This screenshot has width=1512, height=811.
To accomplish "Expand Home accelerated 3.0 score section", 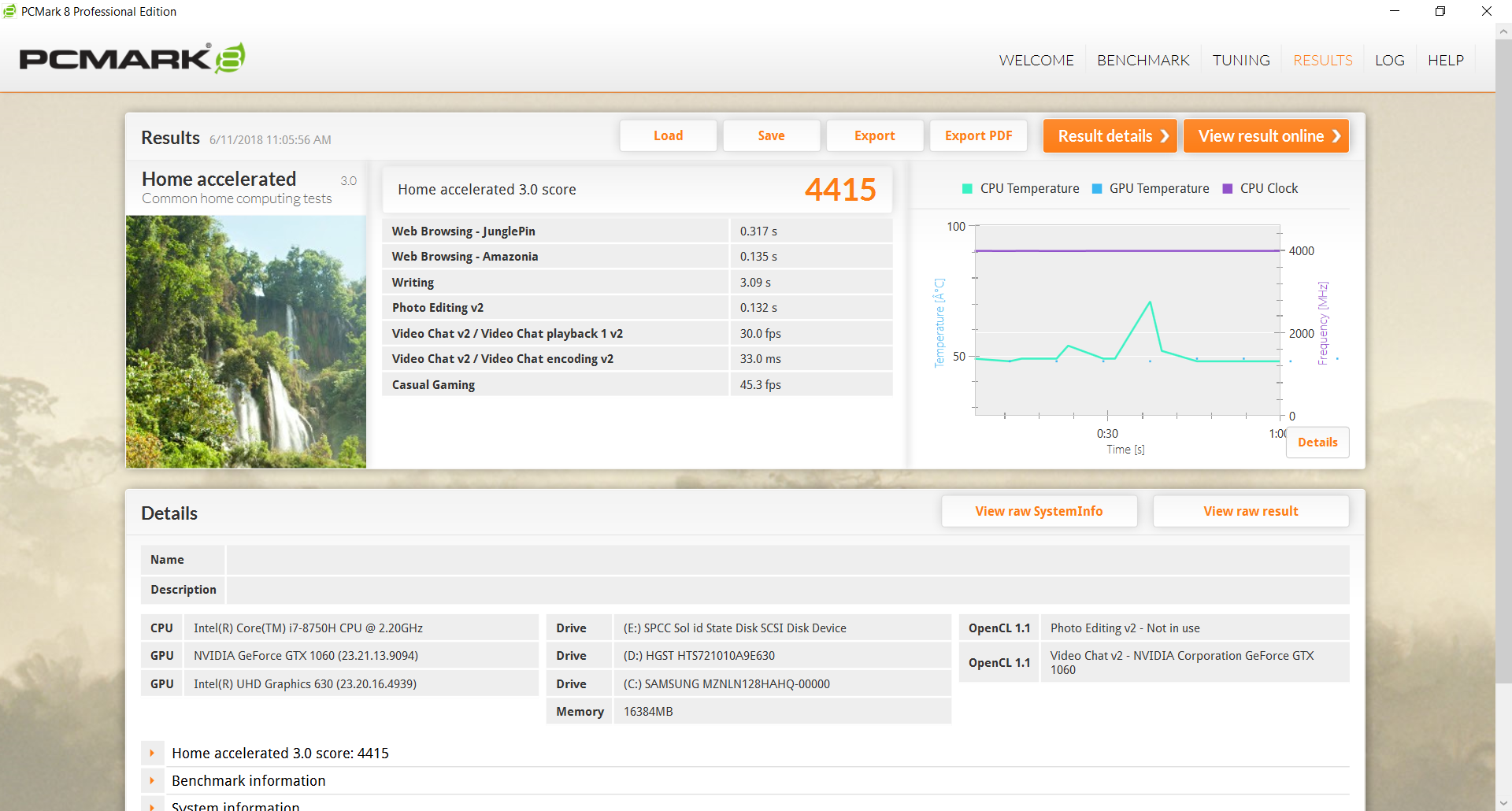I will [152, 754].
